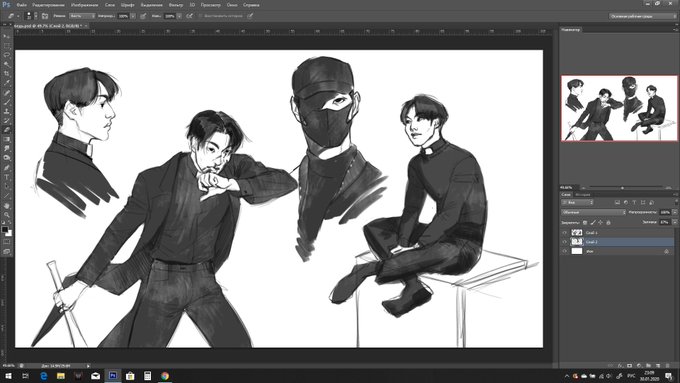This screenshot has width=680, height=383.
Task: Toggle pressure for size icon
Action: click(x=250, y=16)
